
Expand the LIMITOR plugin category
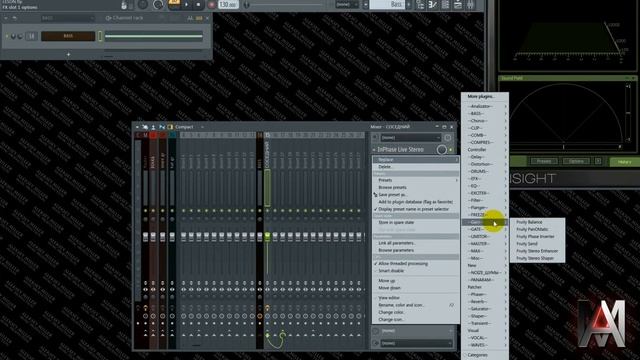pyautogui.click(x=485, y=236)
